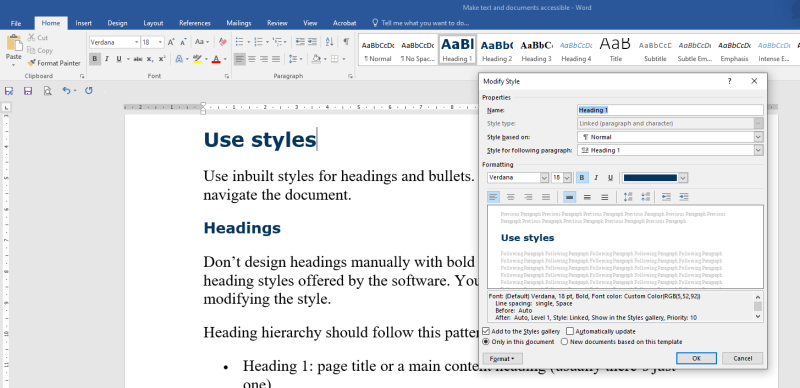Set double line spacing in Modify Style
Viewport: 800px width, 388px height.
(605, 197)
